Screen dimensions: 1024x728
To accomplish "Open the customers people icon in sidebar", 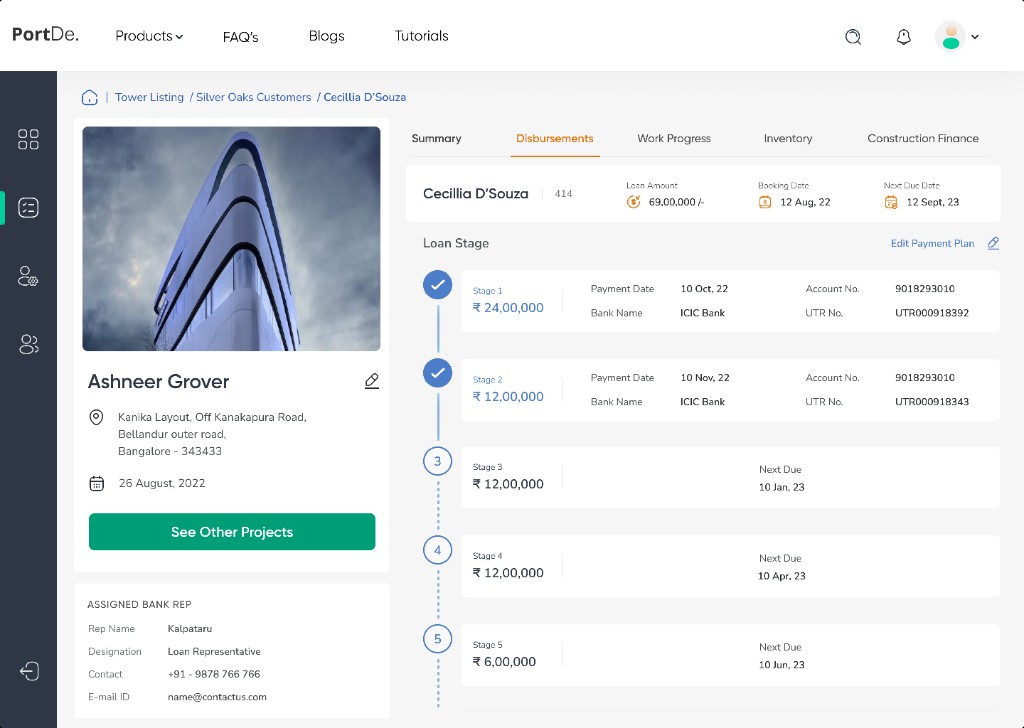I will (28, 344).
